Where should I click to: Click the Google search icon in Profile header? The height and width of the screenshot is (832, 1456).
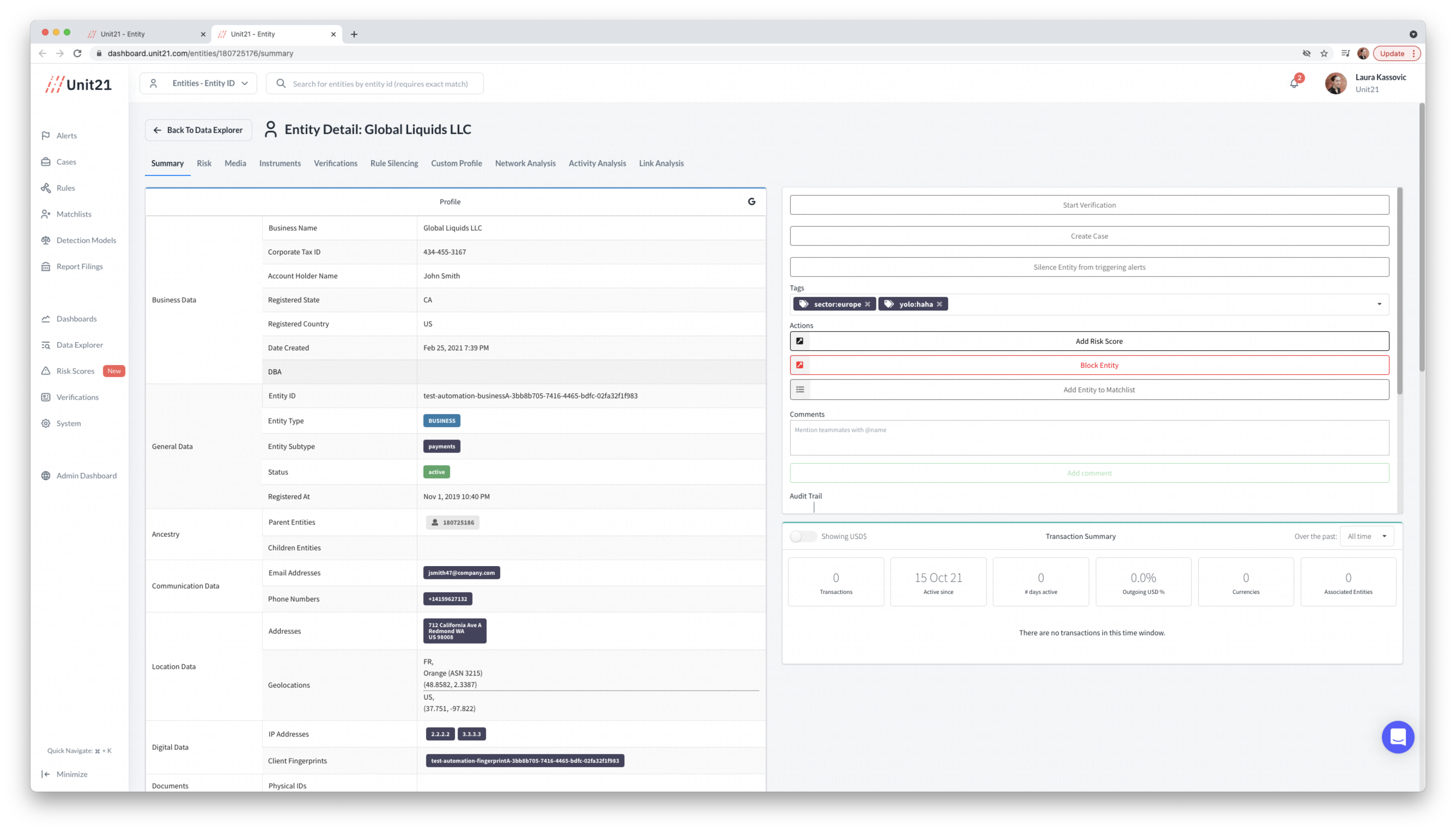(751, 201)
